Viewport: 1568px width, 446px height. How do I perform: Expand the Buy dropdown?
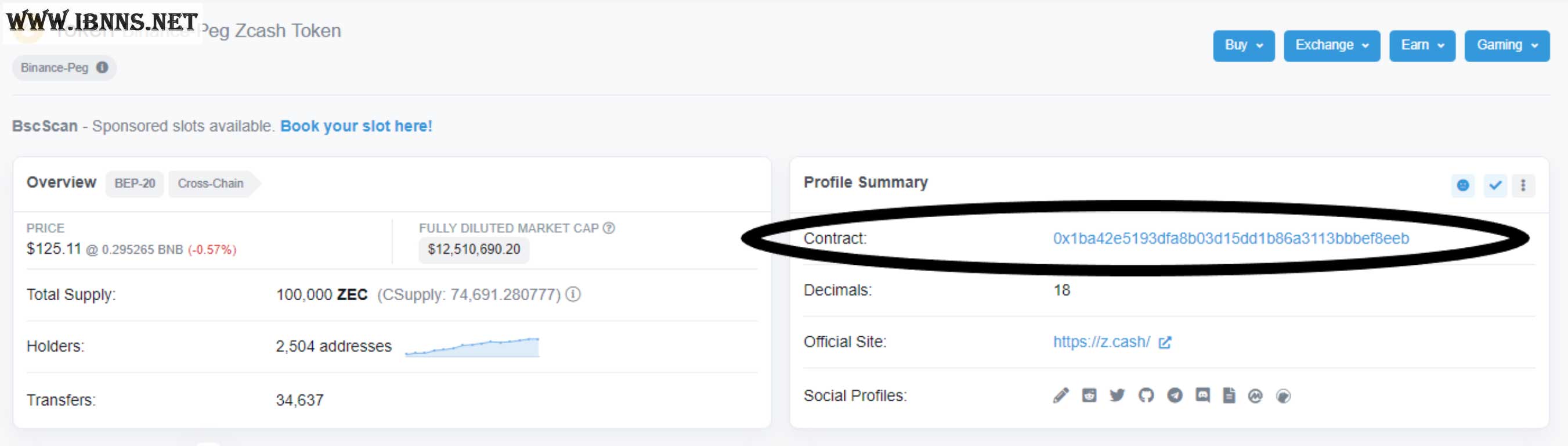pyautogui.click(x=1244, y=46)
